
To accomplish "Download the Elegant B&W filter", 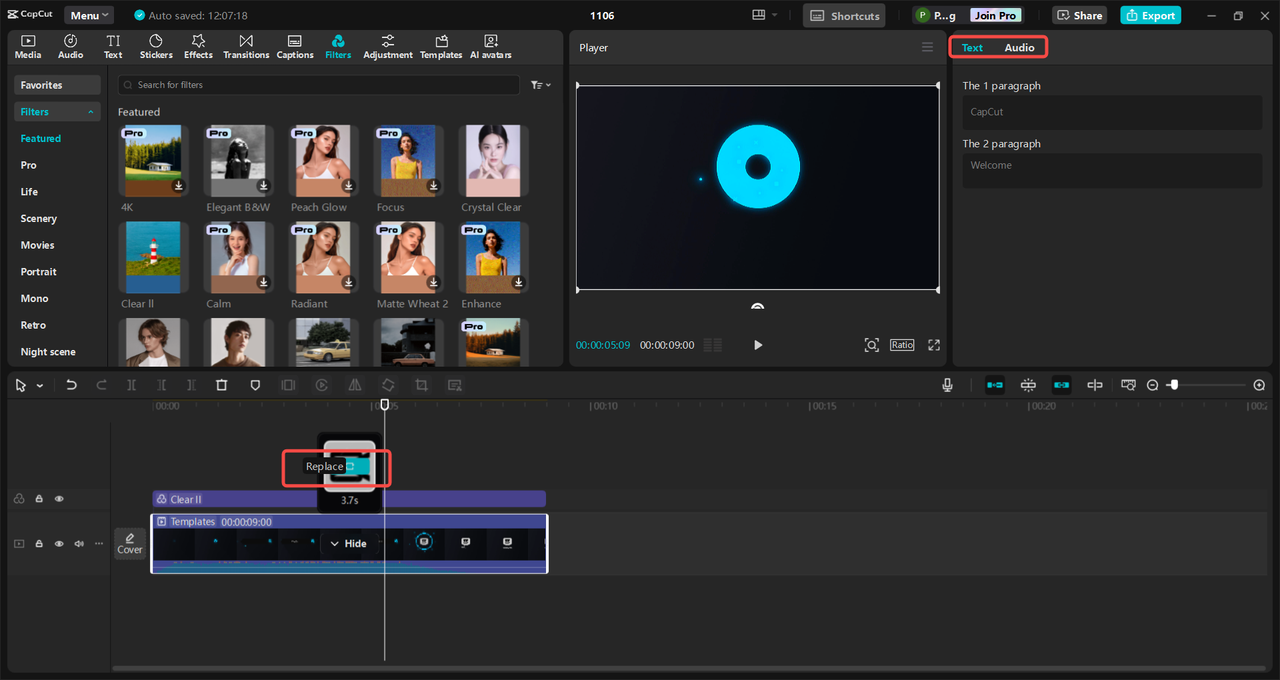I will coord(264,186).
